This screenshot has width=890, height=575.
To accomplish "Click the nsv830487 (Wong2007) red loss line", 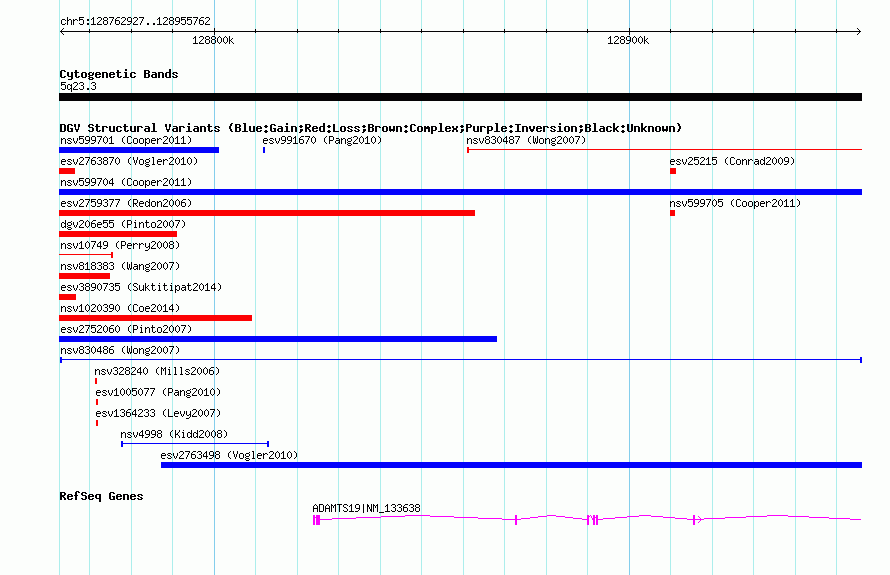I will [665, 150].
